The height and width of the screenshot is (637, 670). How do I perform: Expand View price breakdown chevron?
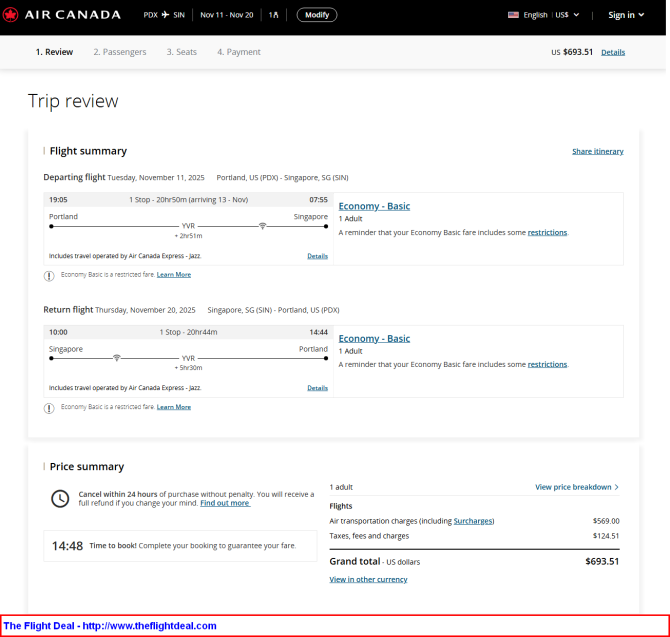tap(617, 487)
